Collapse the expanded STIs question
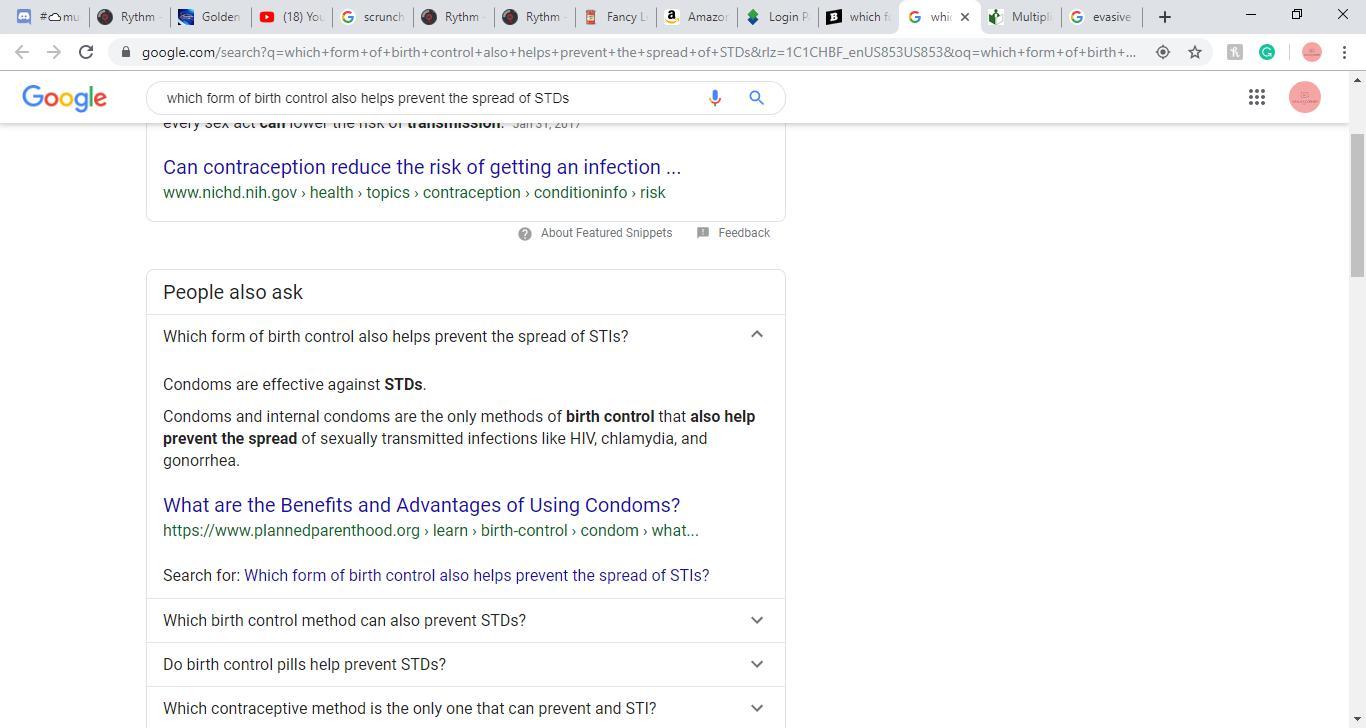The height and width of the screenshot is (728, 1366). [x=757, y=335]
